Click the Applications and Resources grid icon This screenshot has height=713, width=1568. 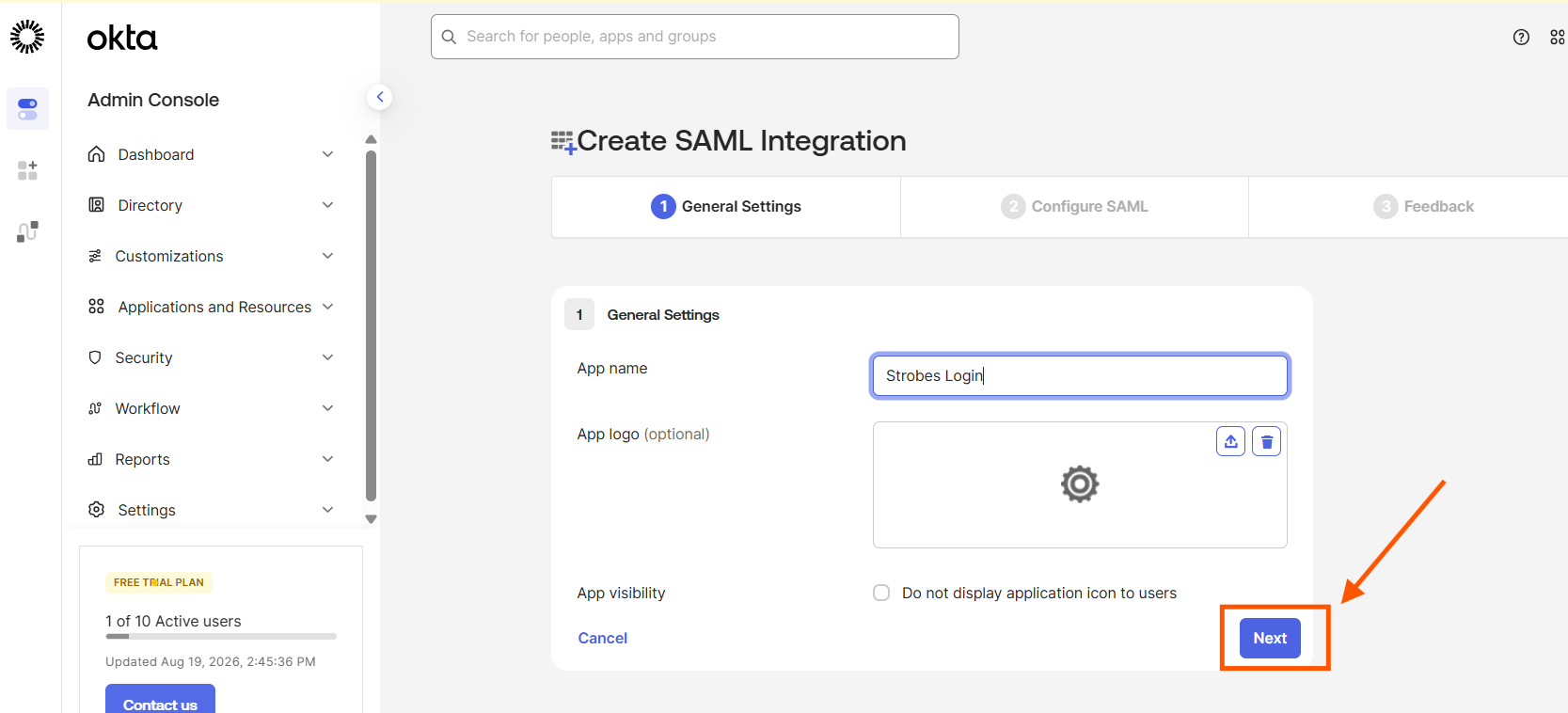pyautogui.click(x=96, y=307)
